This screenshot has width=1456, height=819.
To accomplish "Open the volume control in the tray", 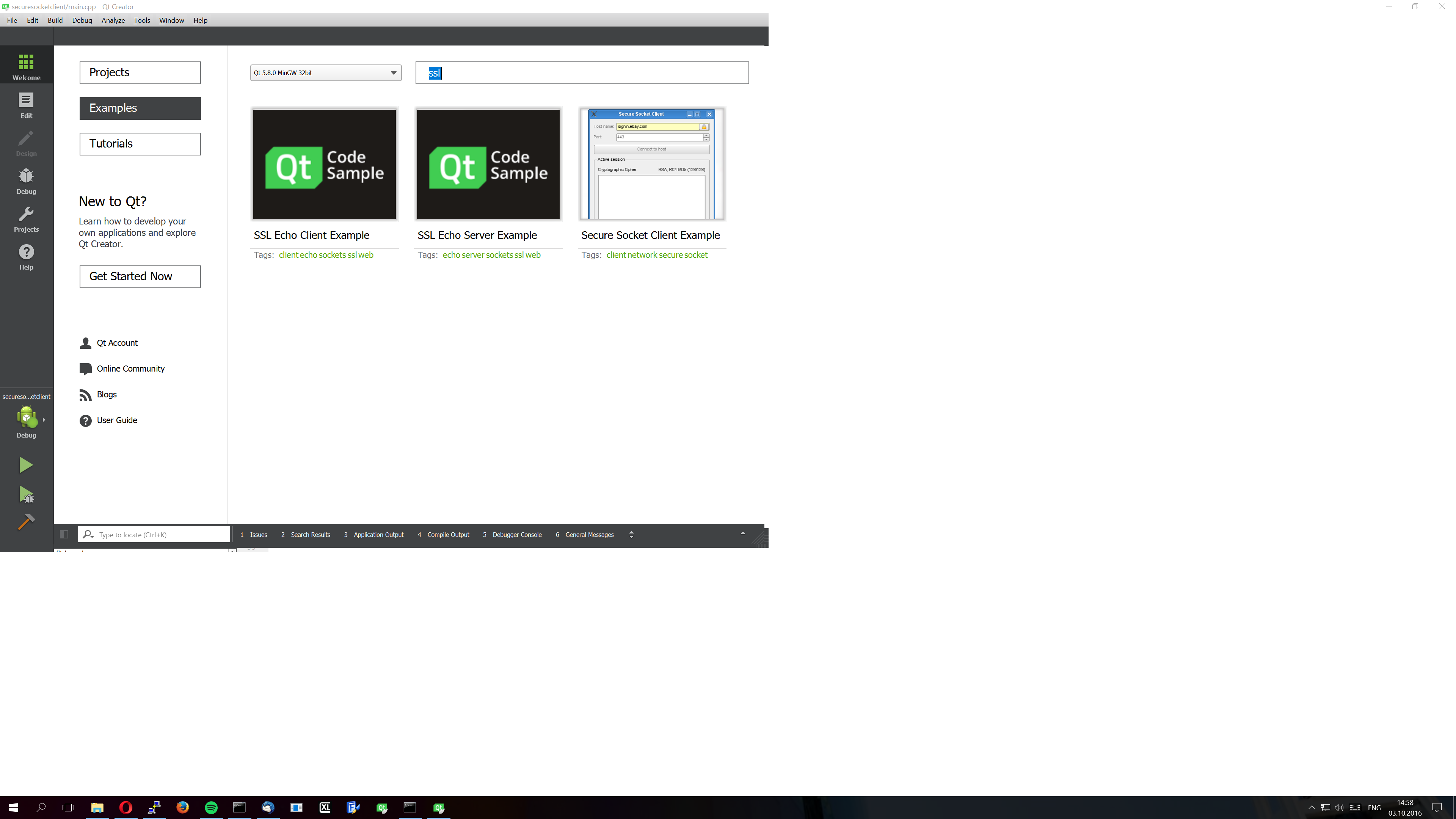I will [x=1339, y=808].
